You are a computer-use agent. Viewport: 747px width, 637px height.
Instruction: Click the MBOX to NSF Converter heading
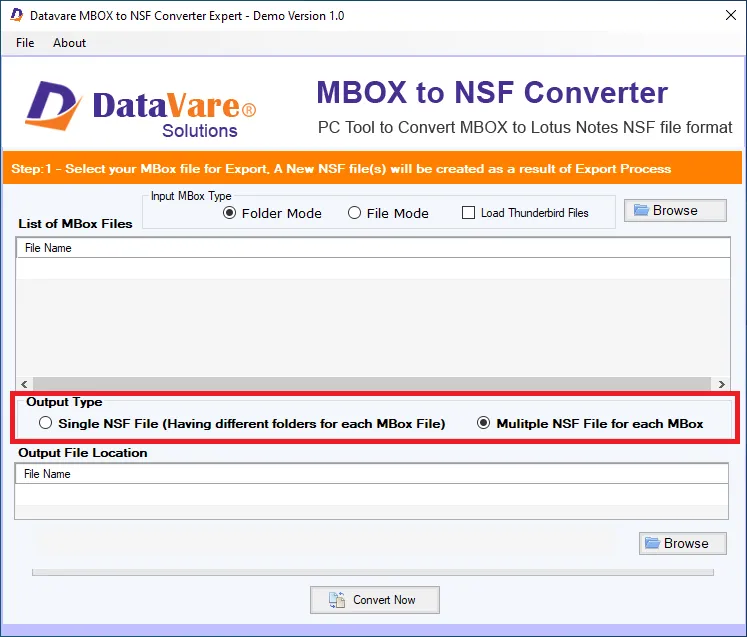pyautogui.click(x=492, y=92)
